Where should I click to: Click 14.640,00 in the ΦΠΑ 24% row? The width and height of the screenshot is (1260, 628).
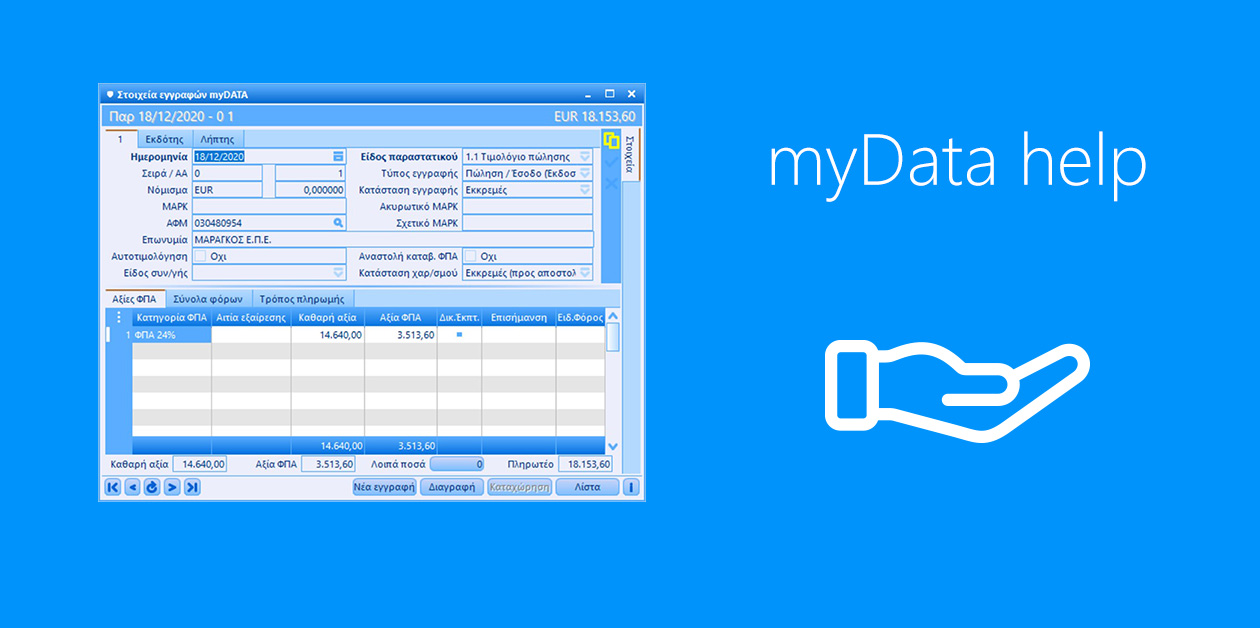click(340, 335)
